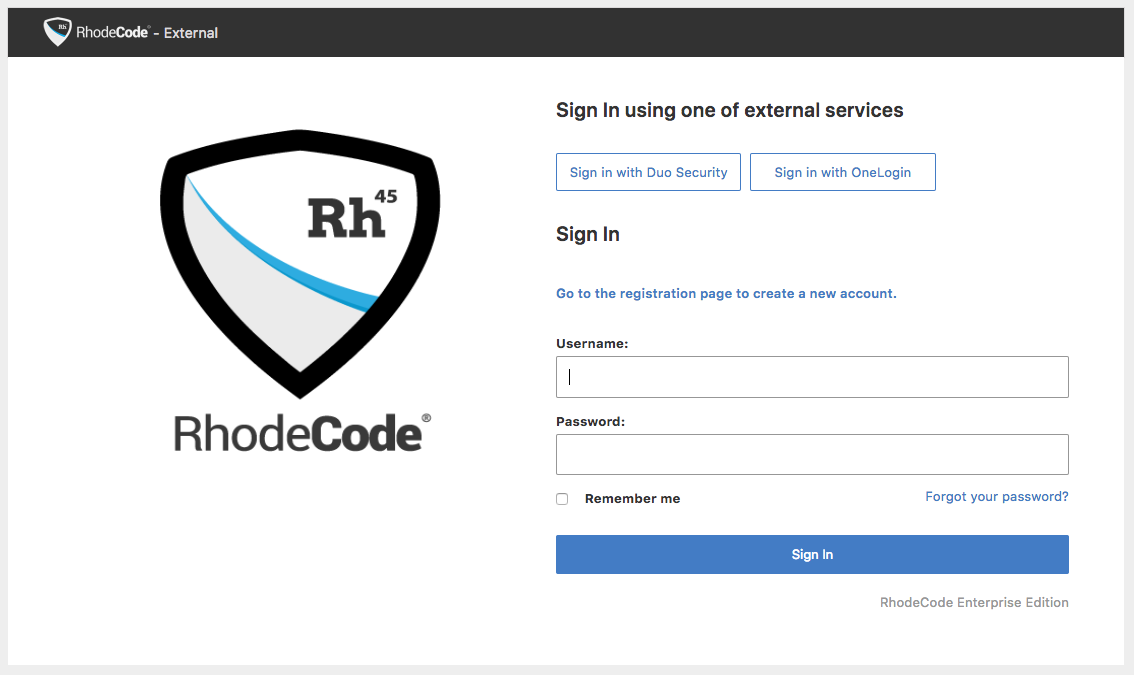This screenshot has width=1134, height=675.
Task: Click the Rh 45 emblem inside the shield
Action: [x=350, y=214]
